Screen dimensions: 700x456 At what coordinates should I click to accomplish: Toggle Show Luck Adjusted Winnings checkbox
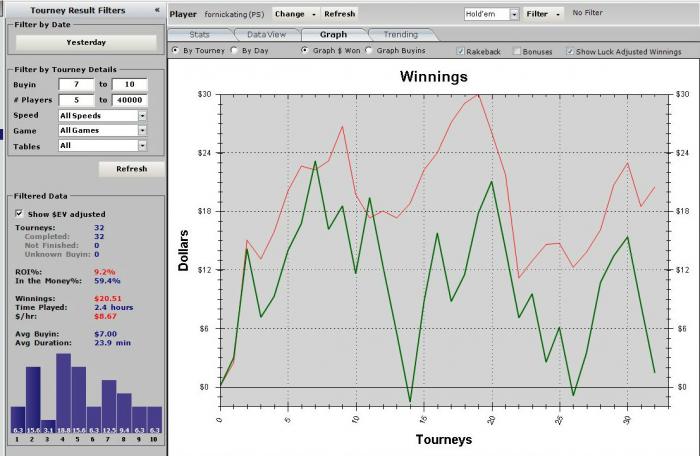[570, 51]
